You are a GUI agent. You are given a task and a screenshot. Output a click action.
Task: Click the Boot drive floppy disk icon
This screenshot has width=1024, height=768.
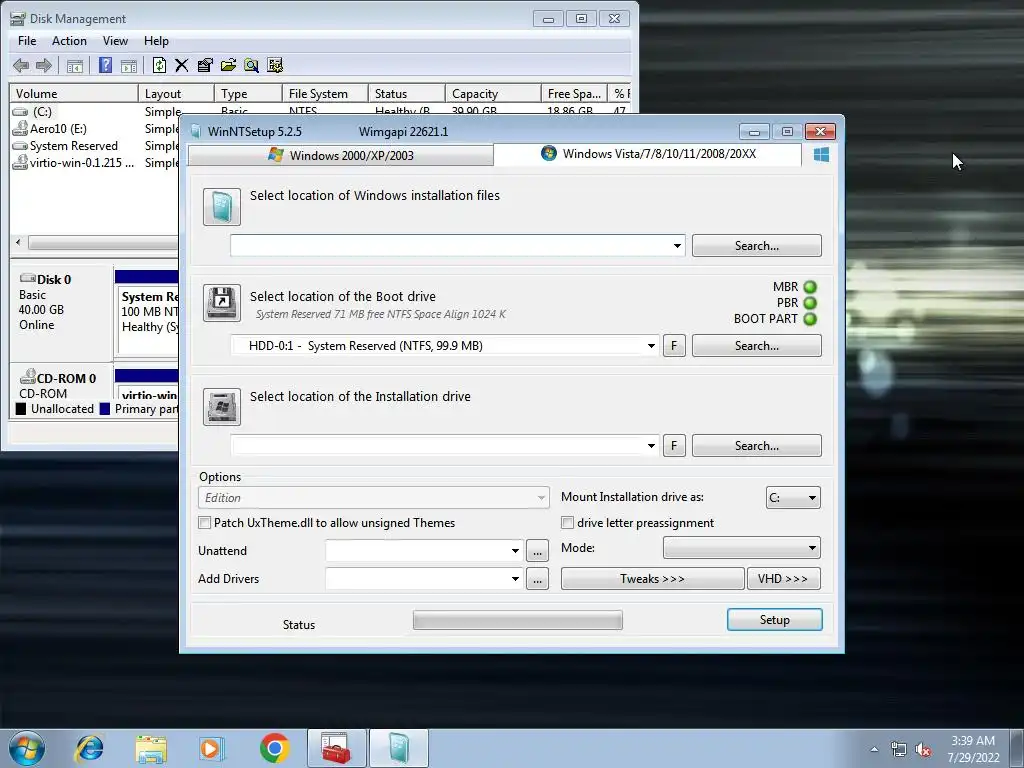222,303
